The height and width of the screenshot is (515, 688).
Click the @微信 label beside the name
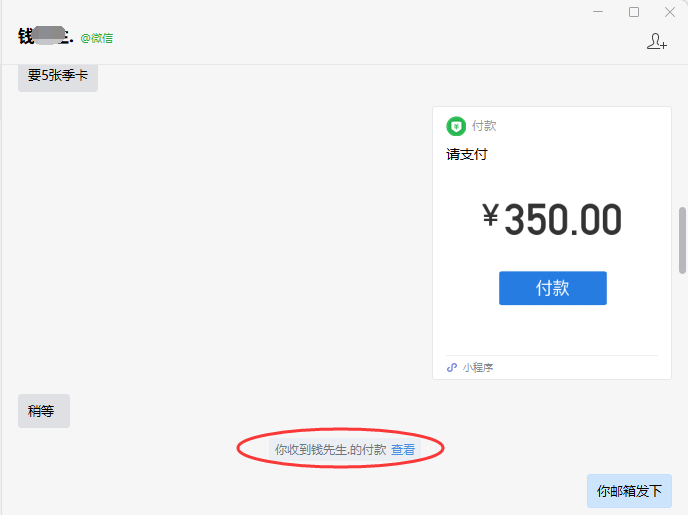(97, 38)
